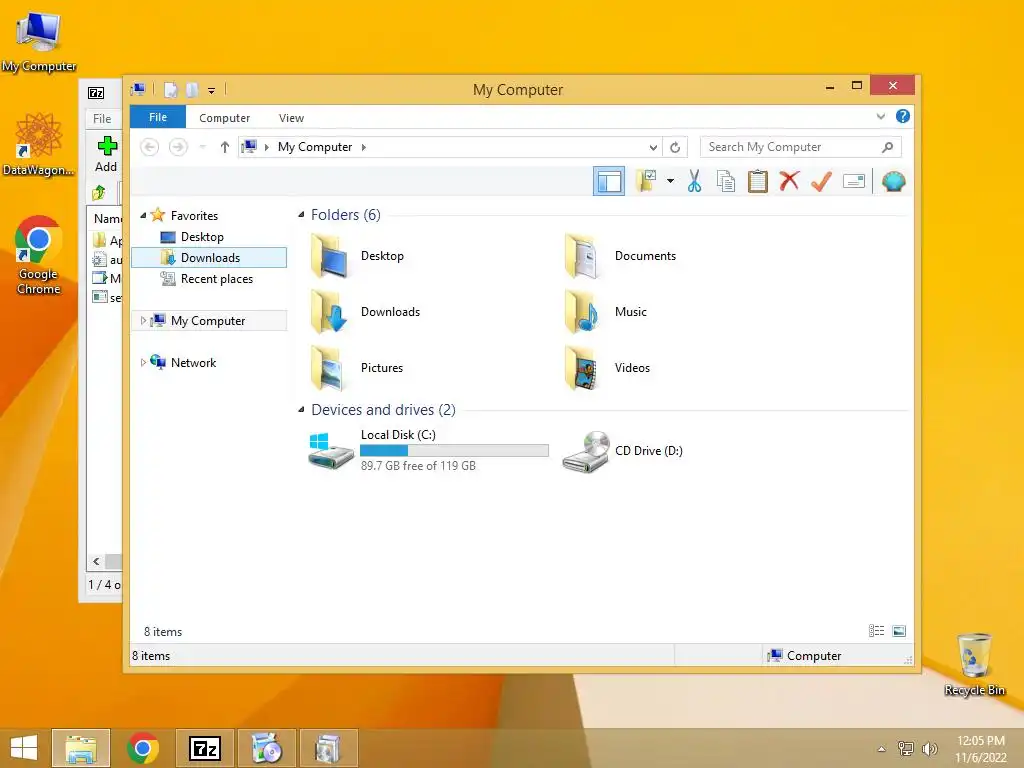Click the volume speaker tray icon
Viewport: 1024px width, 768px height.
929,748
